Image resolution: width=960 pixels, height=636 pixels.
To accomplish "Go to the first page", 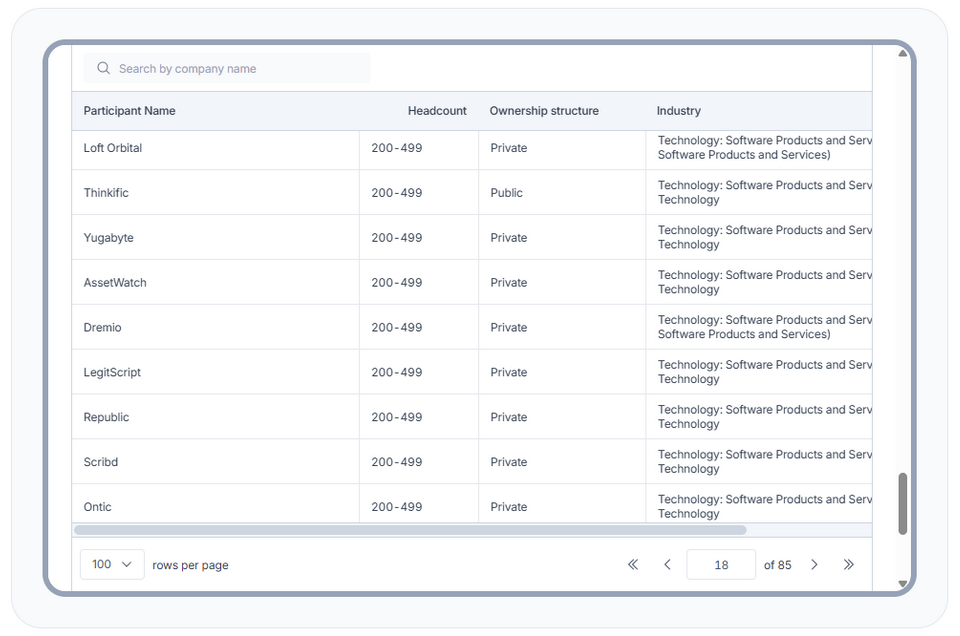I will [633, 565].
